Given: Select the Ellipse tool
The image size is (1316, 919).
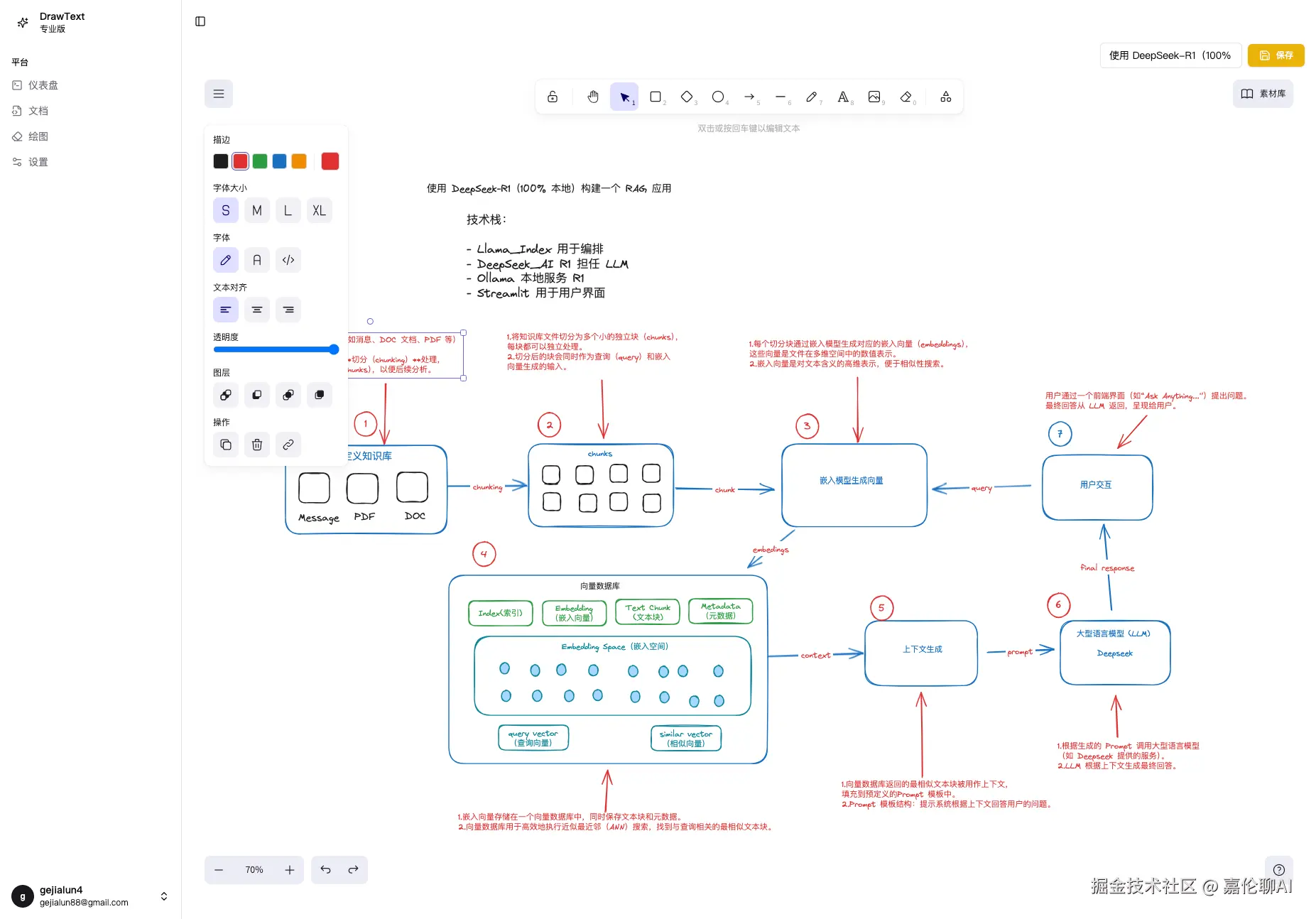Looking at the screenshot, I should coord(718,97).
